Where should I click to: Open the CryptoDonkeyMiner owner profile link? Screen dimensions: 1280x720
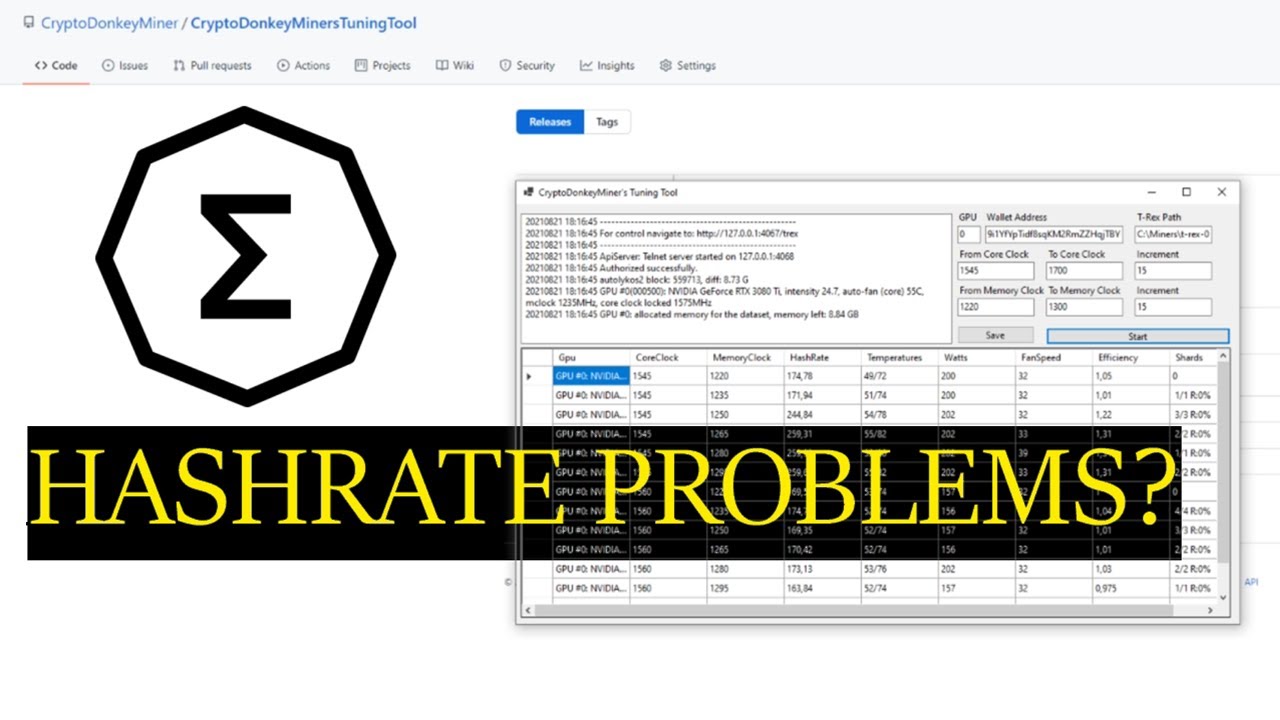pyautogui.click(x=109, y=23)
